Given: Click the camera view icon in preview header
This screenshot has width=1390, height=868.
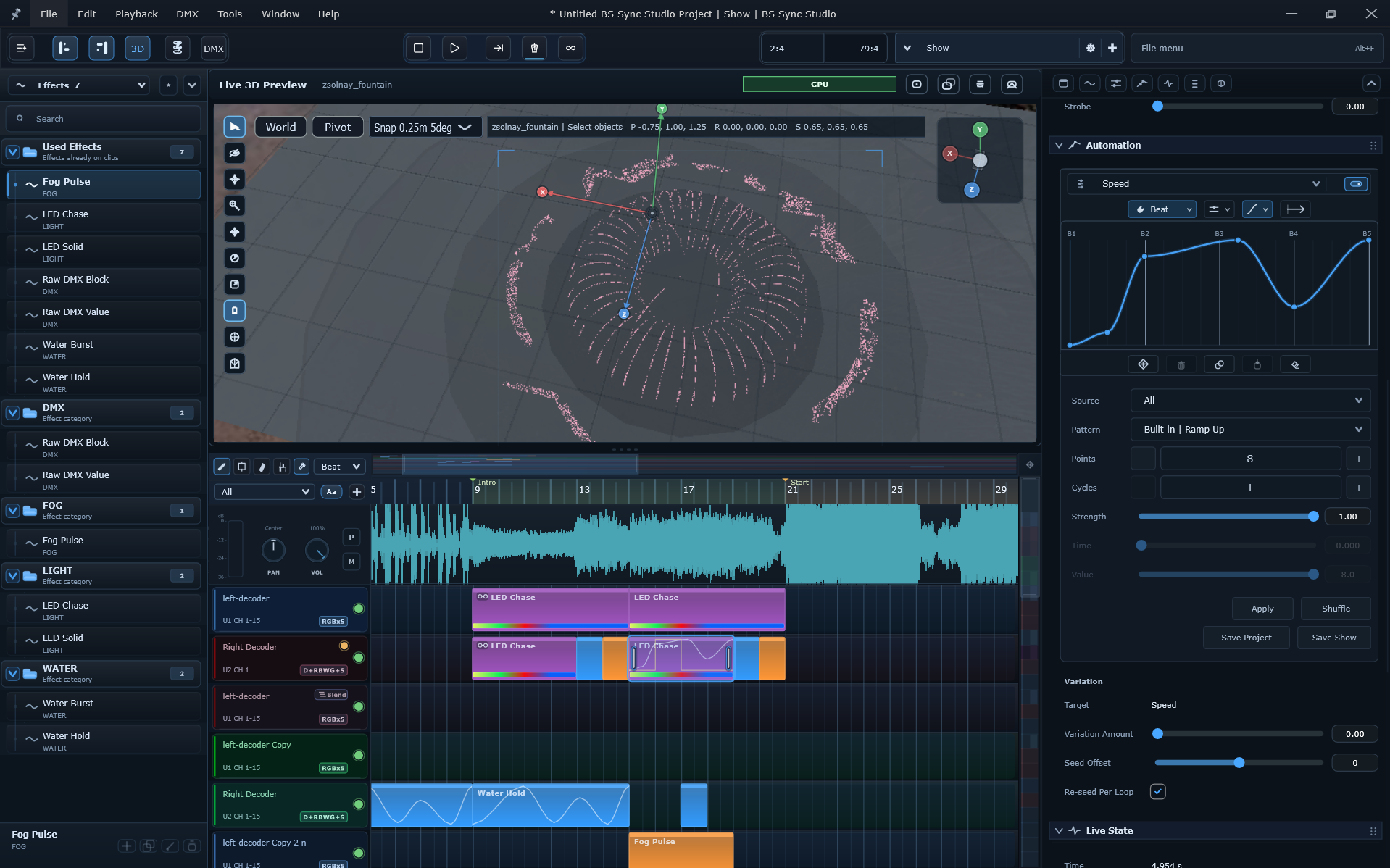Looking at the screenshot, I should pos(917,84).
